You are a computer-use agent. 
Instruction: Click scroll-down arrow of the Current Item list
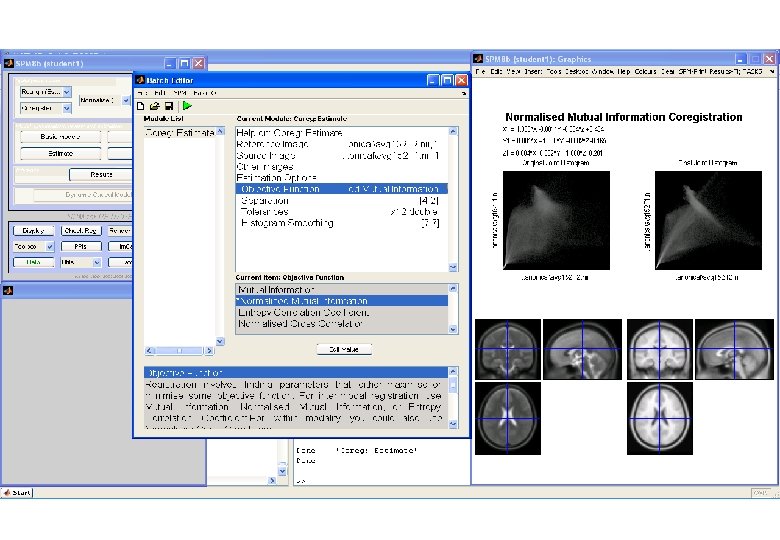(x=453, y=329)
